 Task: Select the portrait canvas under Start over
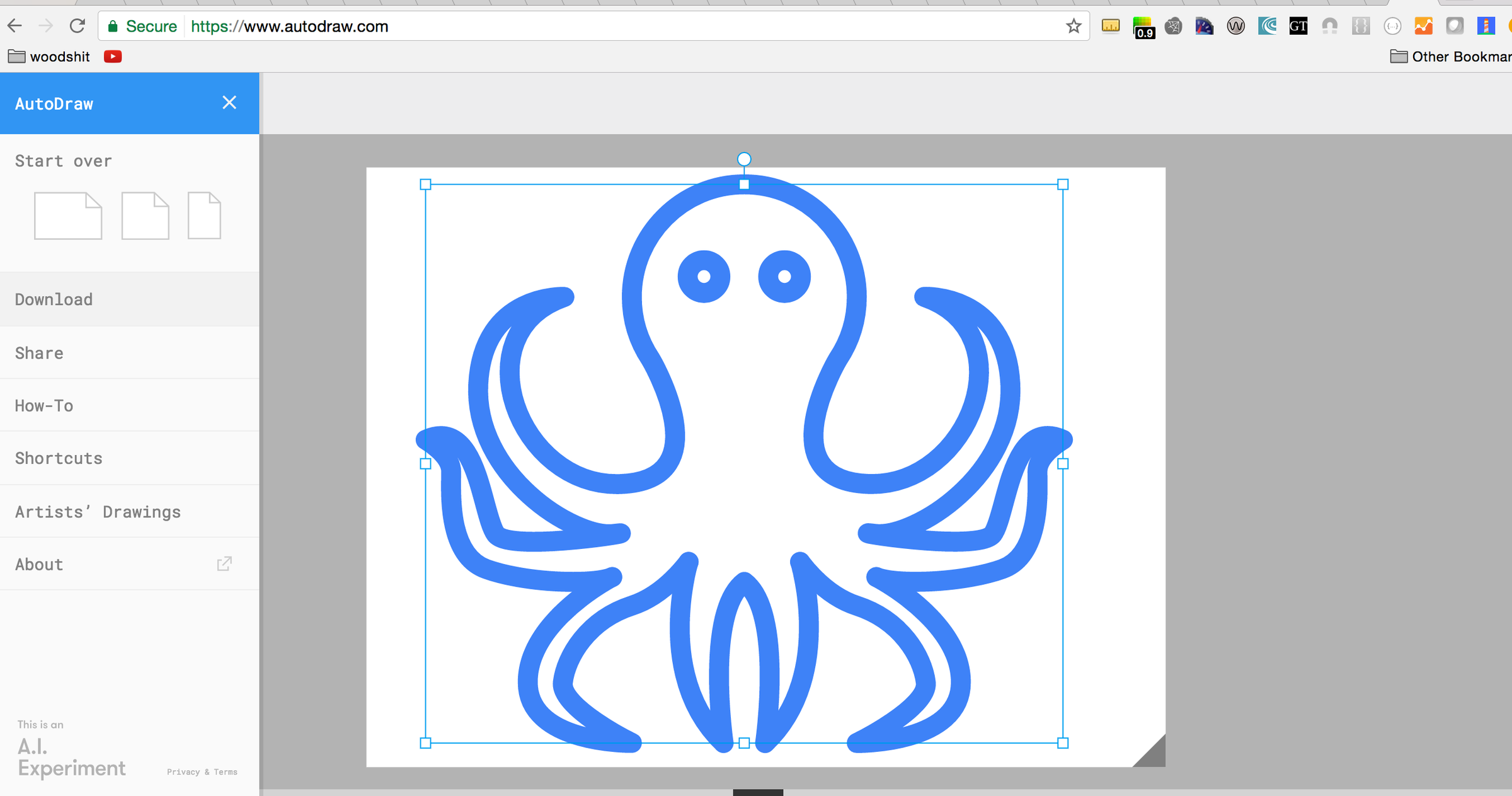(x=204, y=216)
